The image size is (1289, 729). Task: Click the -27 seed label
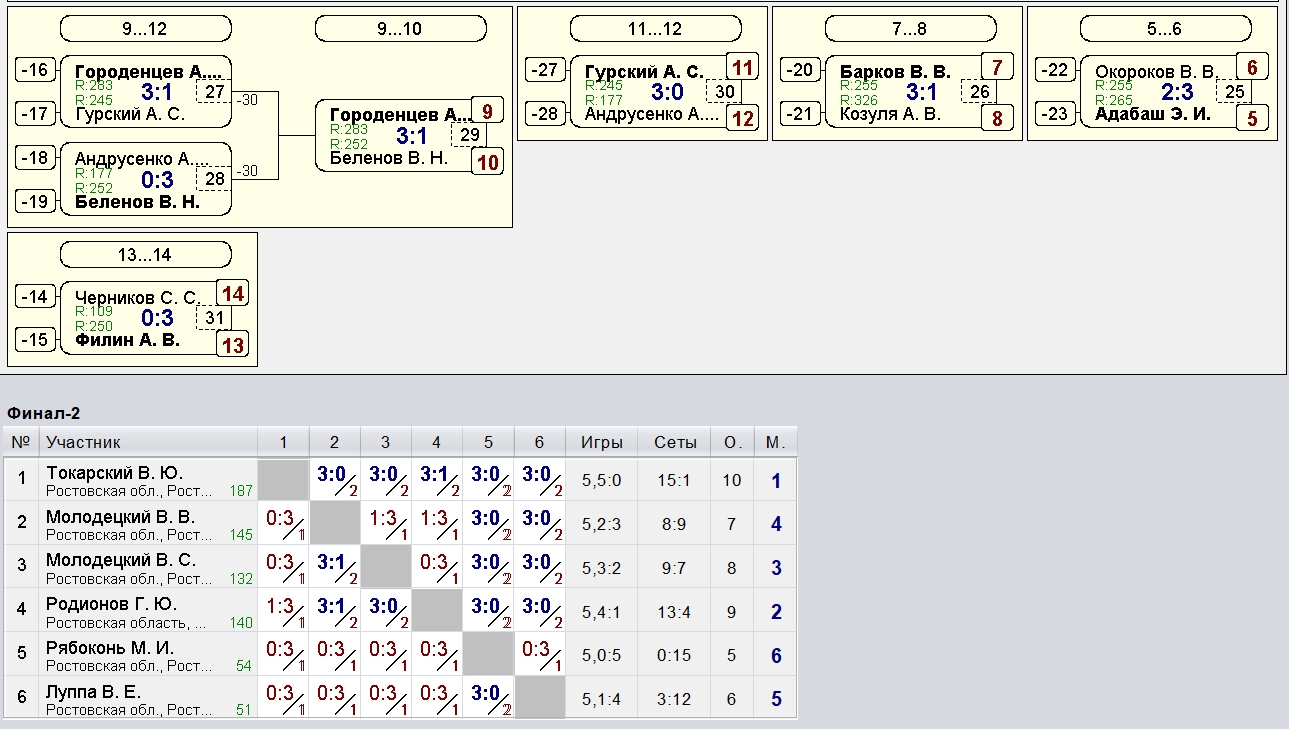[544, 70]
